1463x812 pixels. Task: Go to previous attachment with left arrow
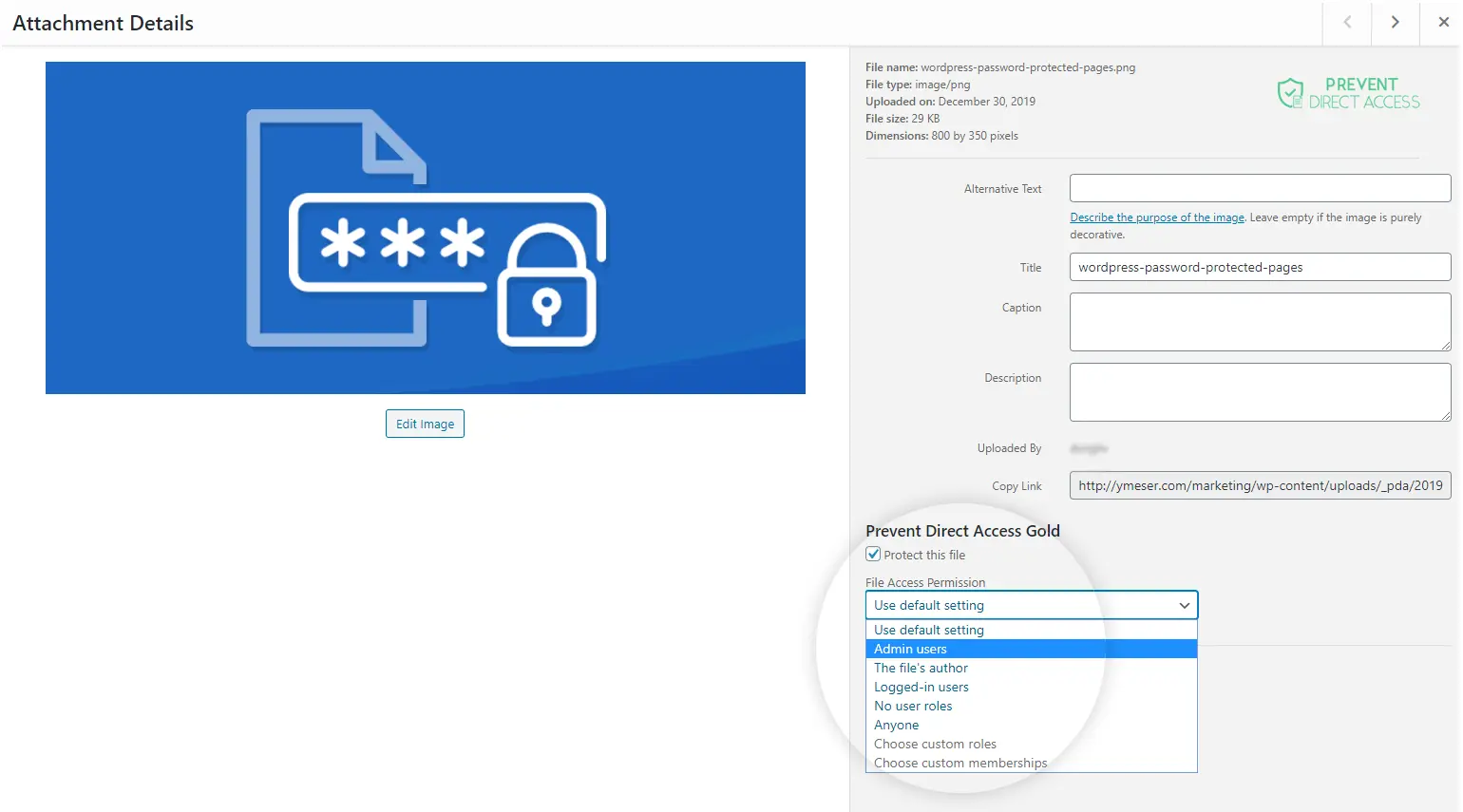pos(1346,23)
